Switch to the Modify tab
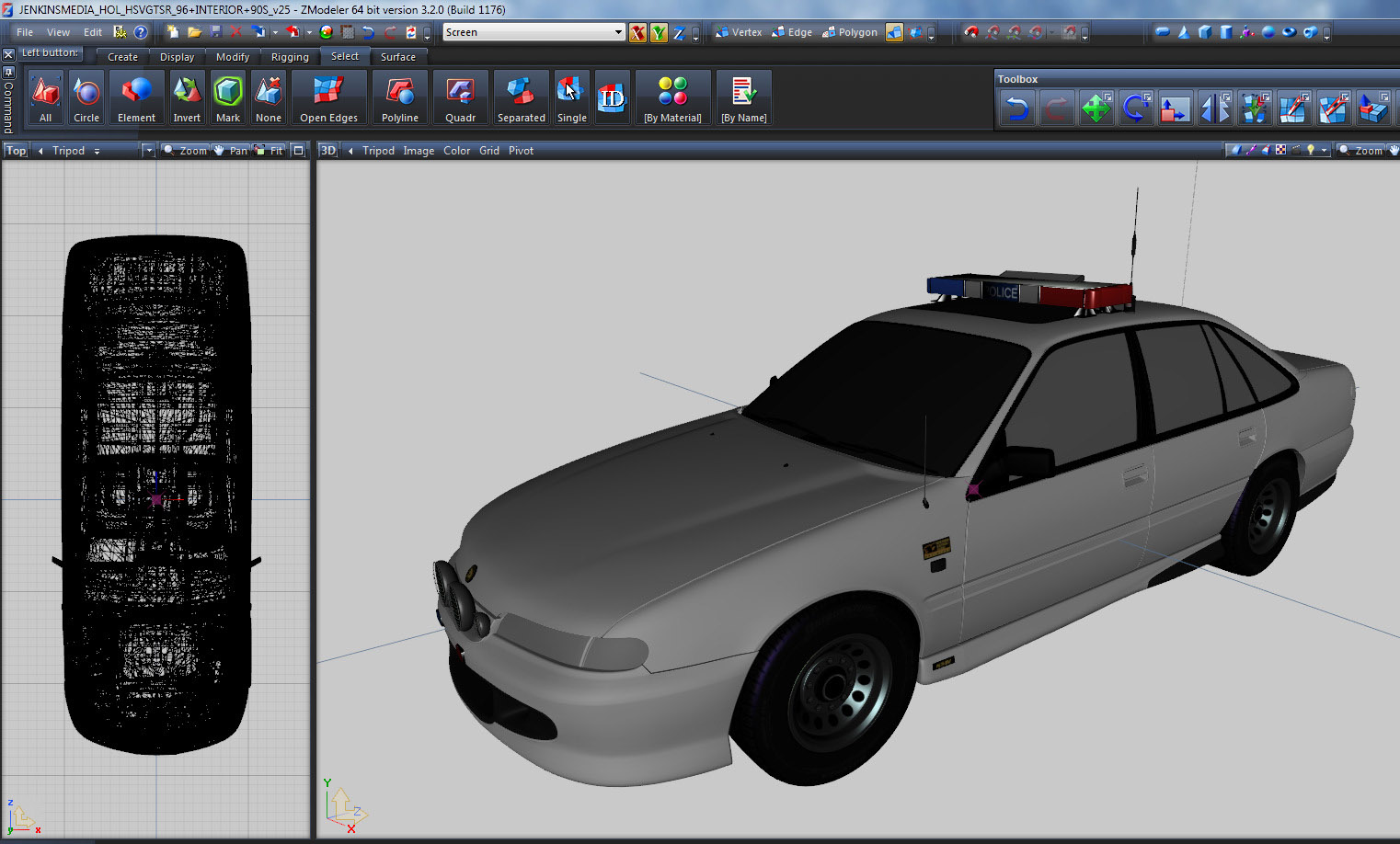Viewport: 1400px width, 844px height. click(x=232, y=57)
